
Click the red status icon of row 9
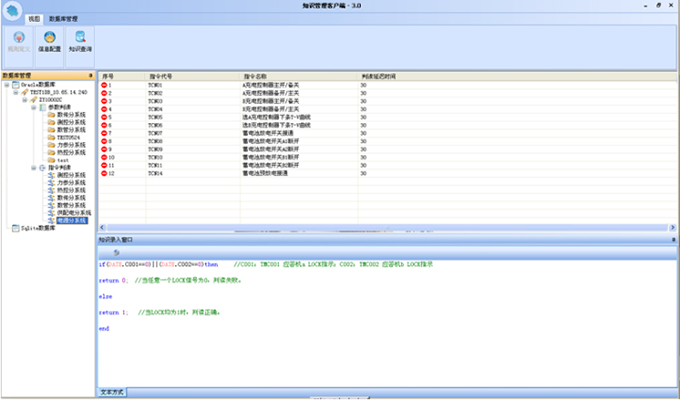tap(104, 149)
